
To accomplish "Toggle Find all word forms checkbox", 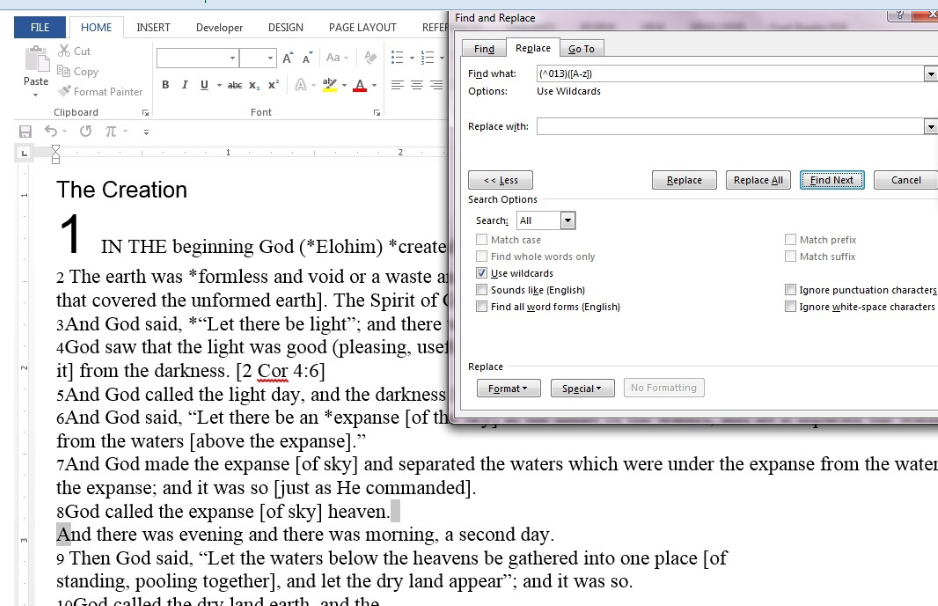I will point(482,306).
